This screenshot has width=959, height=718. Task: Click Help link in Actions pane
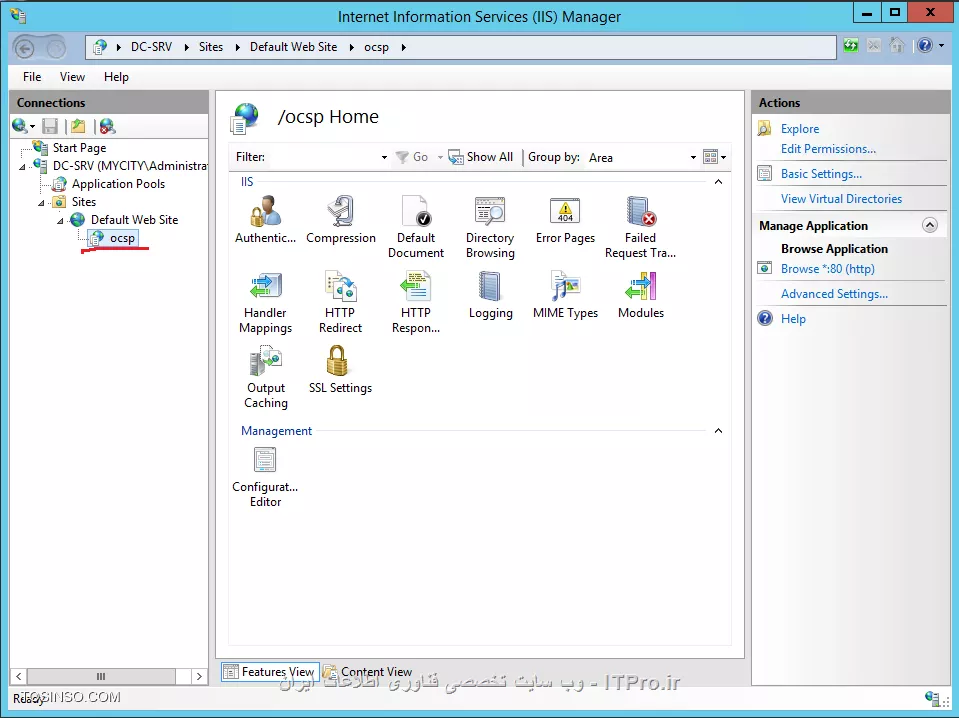coord(793,319)
